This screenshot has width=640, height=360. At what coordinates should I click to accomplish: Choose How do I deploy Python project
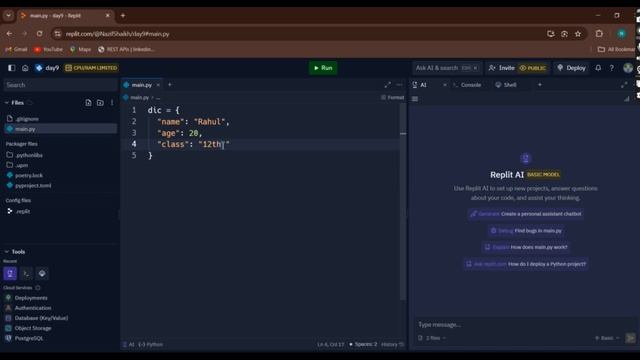526,264
